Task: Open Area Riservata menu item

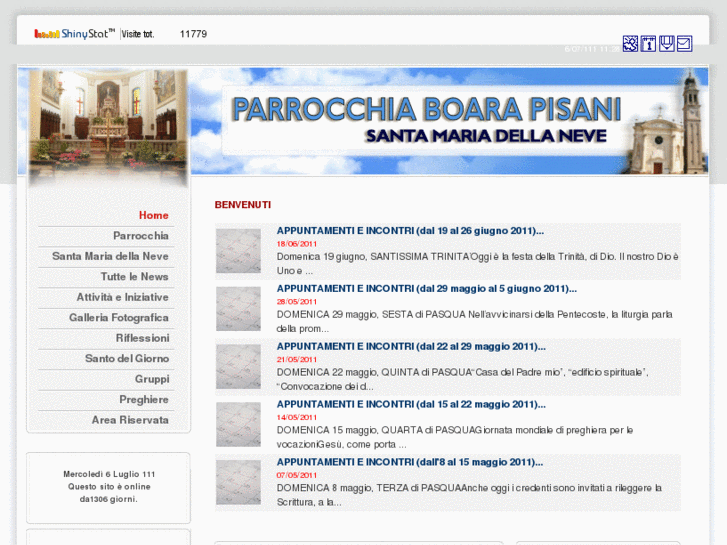Action: pyautogui.click(x=130, y=420)
